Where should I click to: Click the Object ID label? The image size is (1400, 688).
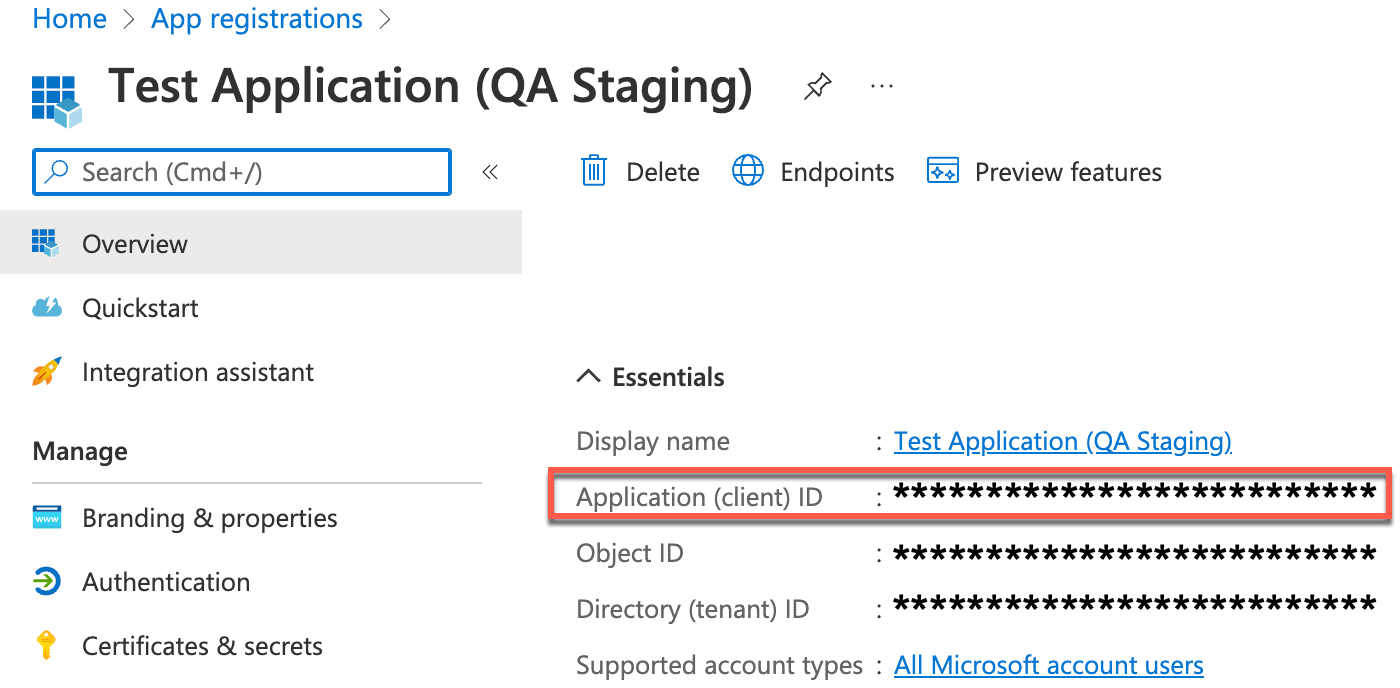(630, 553)
